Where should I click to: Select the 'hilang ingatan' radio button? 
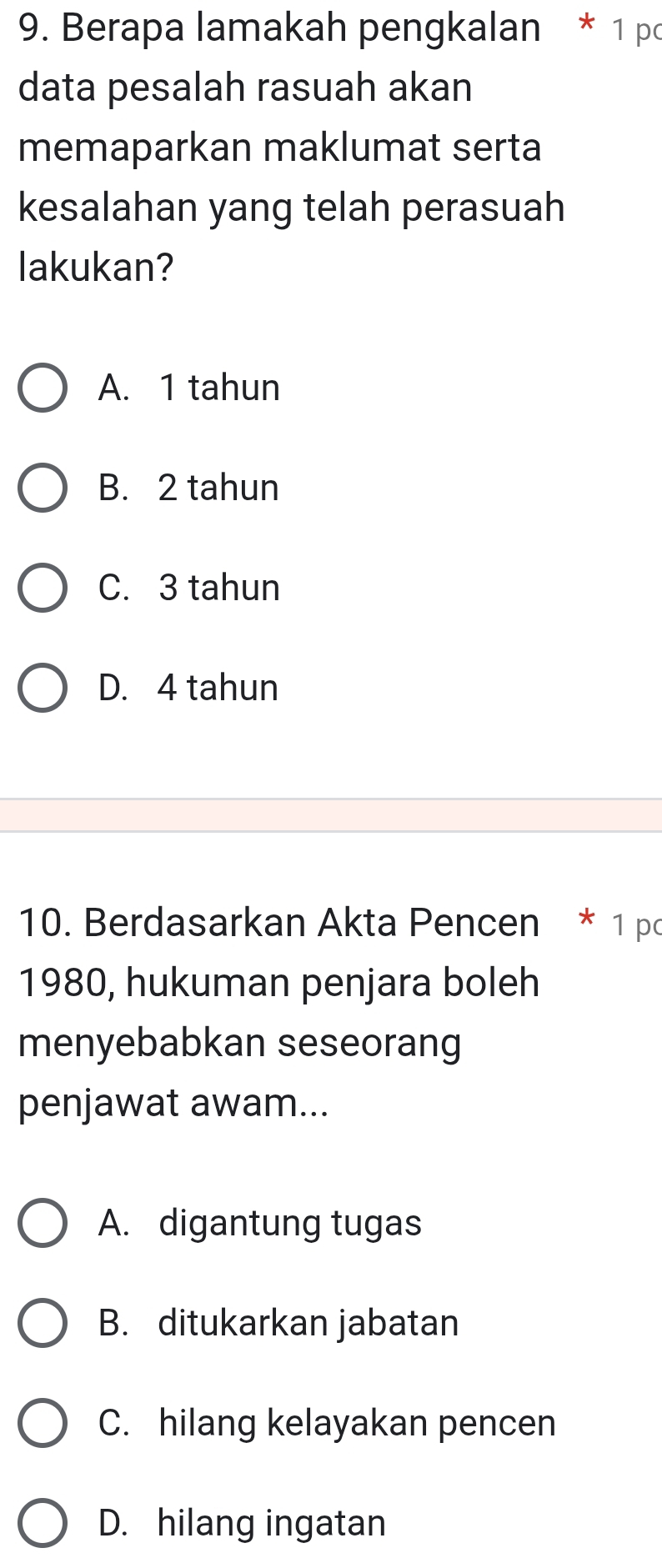coord(42,1524)
